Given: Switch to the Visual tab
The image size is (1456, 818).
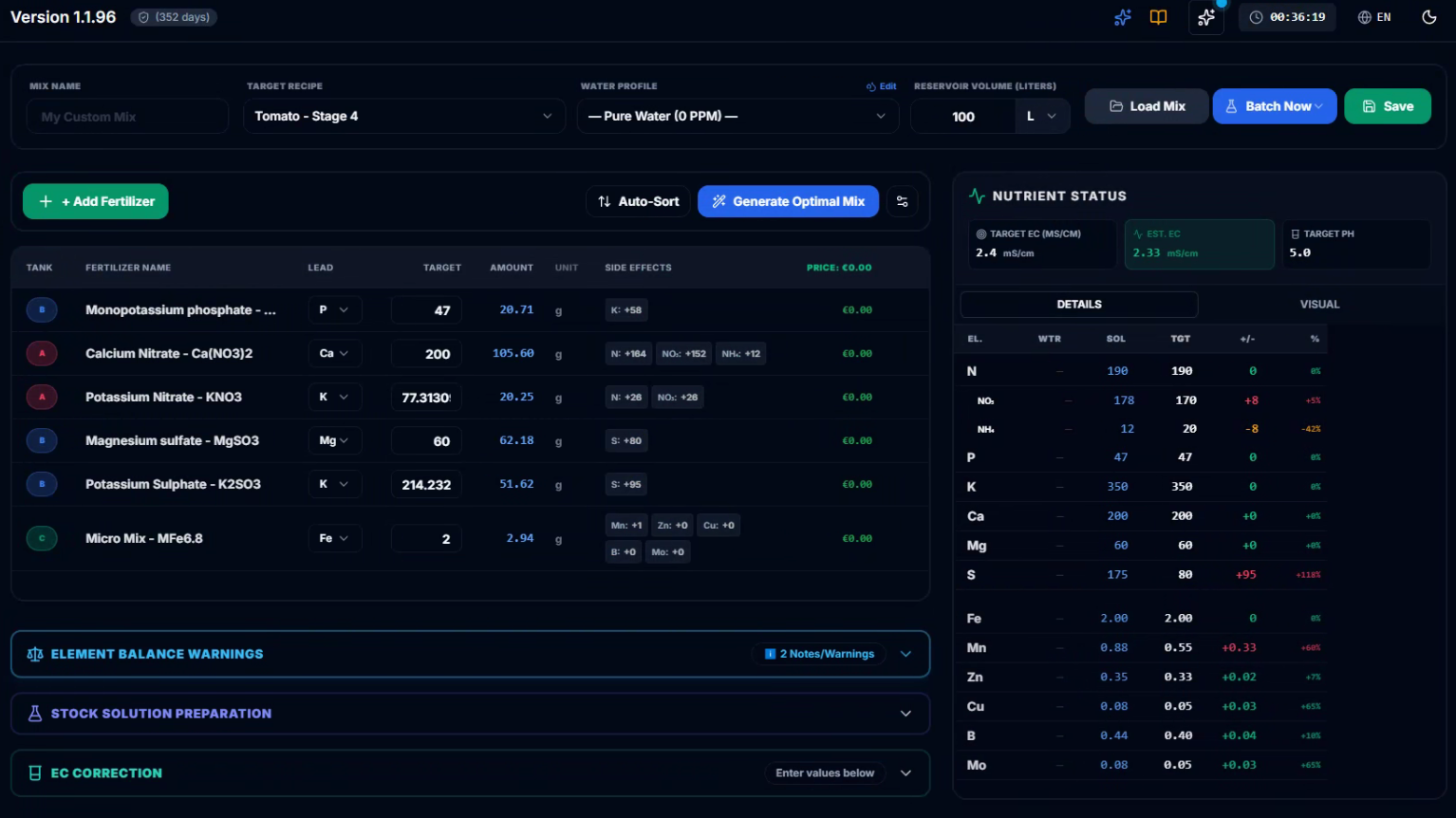Looking at the screenshot, I should [1319, 305].
